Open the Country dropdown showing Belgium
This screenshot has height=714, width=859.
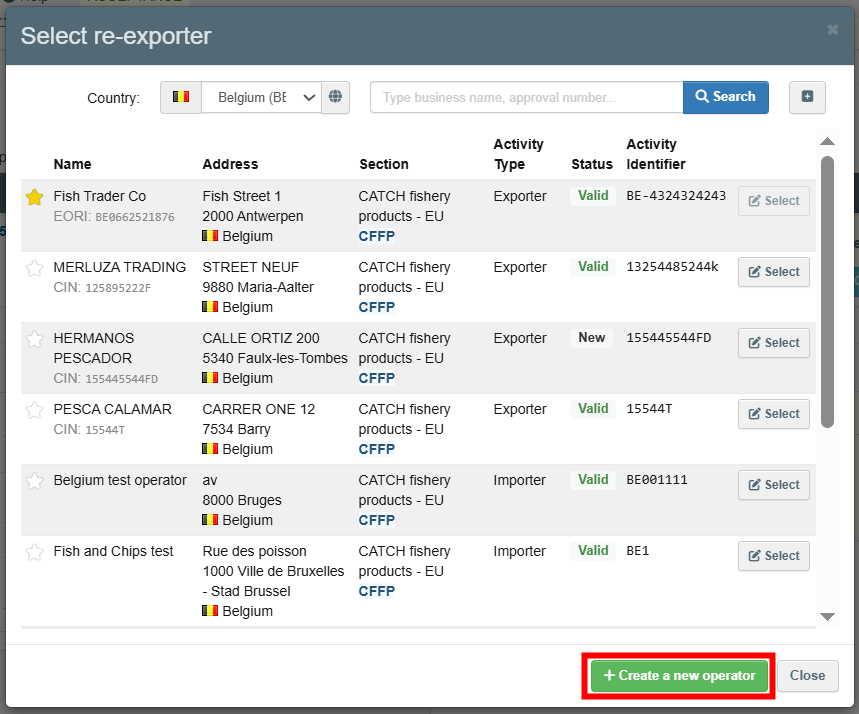261,97
